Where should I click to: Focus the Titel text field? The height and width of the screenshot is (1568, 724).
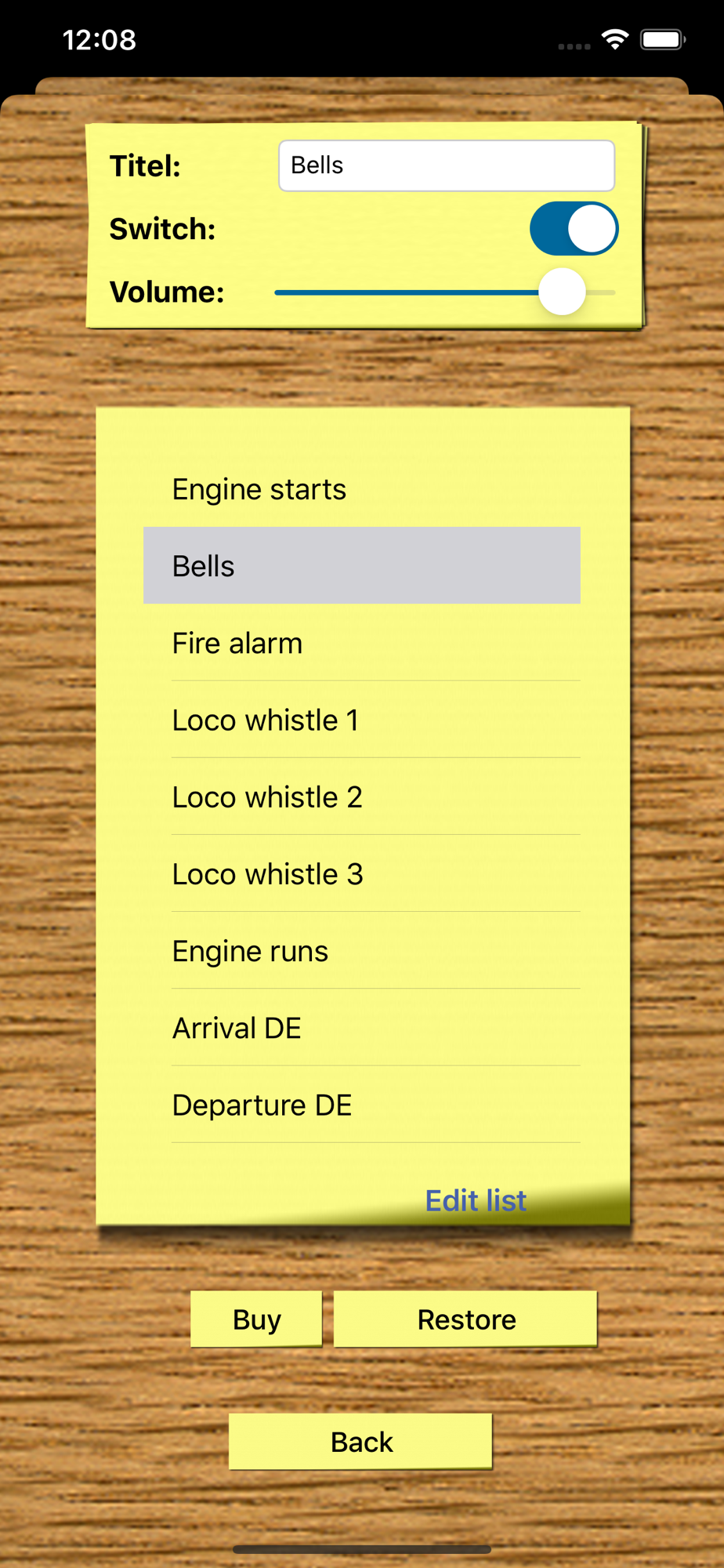click(447, 165)
